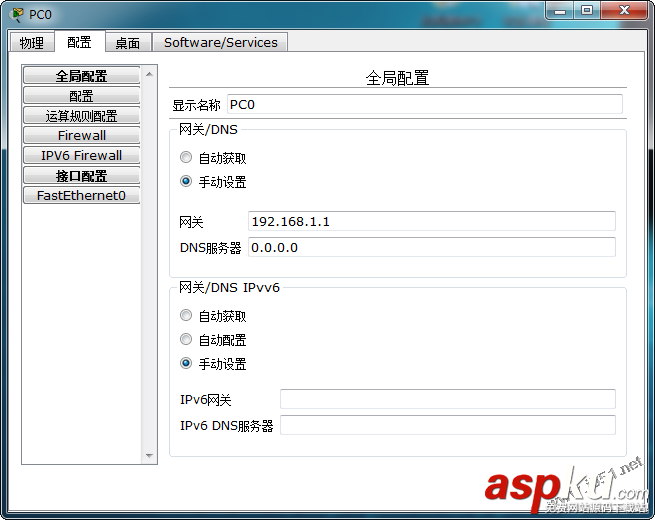Image resolution: width=655 pixels, height=520 pixels.
Task: Click the 接口配置 sidebar button
Action: [81, 175]
